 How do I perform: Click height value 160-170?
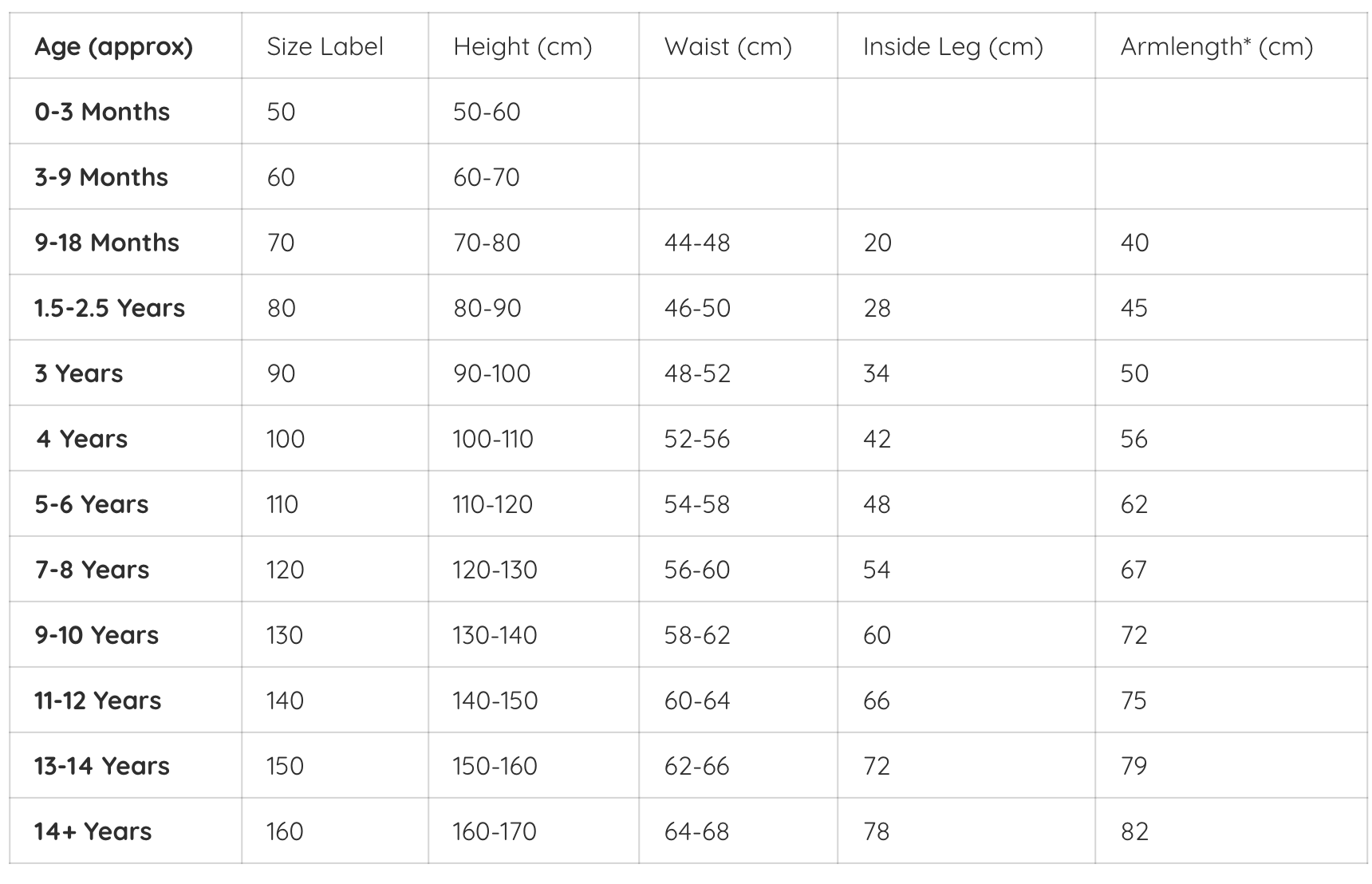click(494, 831)
